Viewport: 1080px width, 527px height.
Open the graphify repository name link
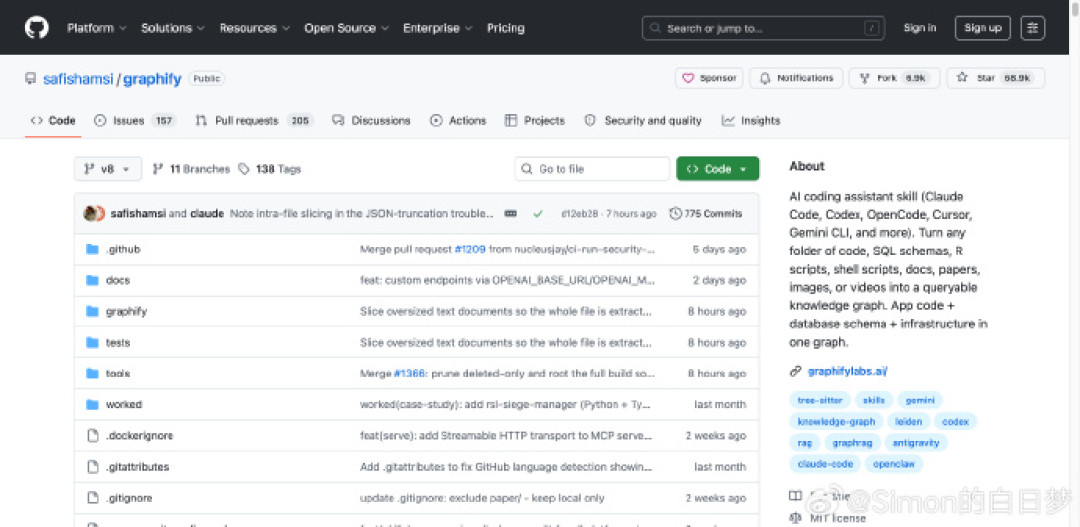tap(152, 79)
